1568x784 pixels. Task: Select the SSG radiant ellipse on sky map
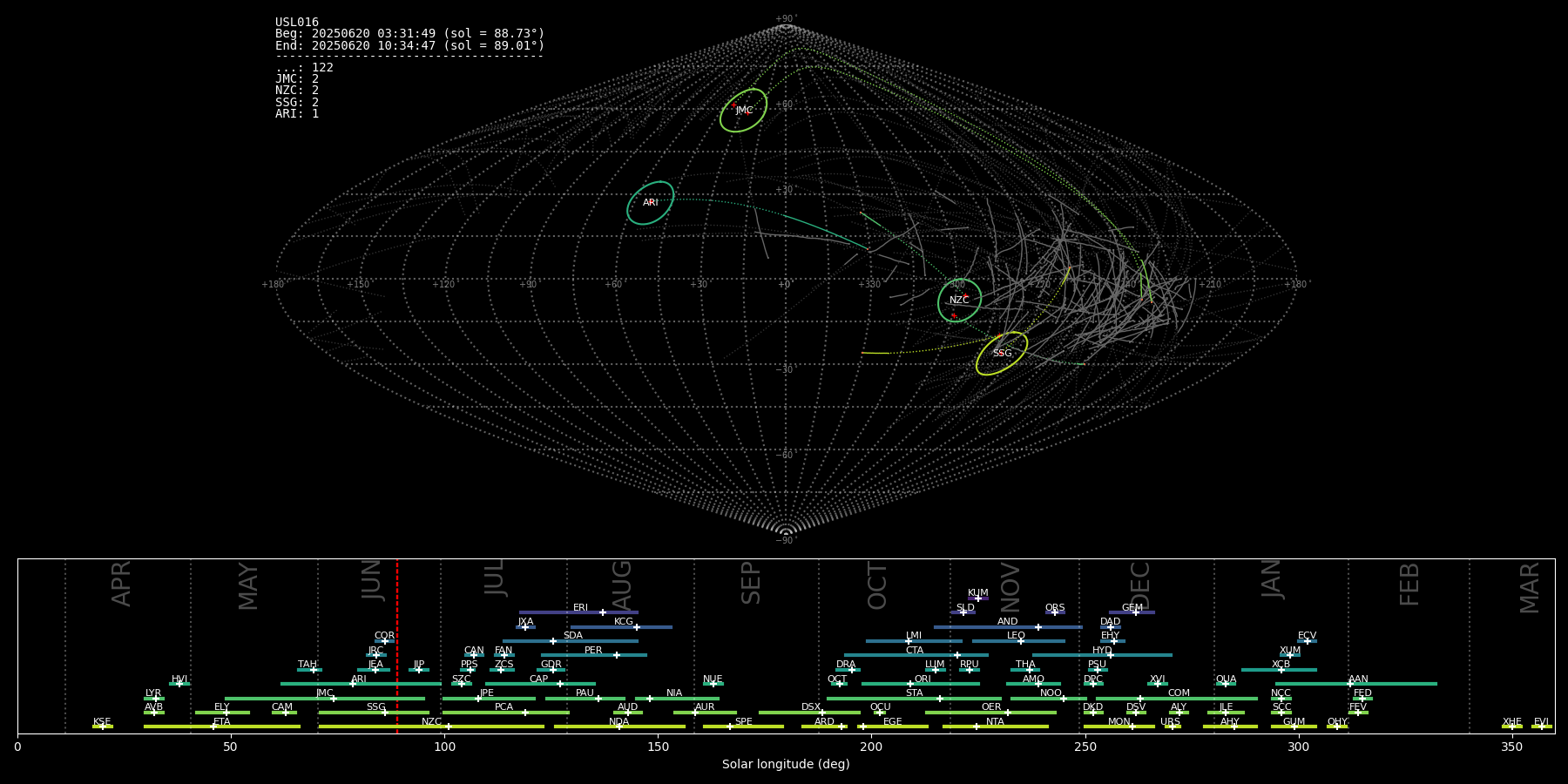(1002, 354)
